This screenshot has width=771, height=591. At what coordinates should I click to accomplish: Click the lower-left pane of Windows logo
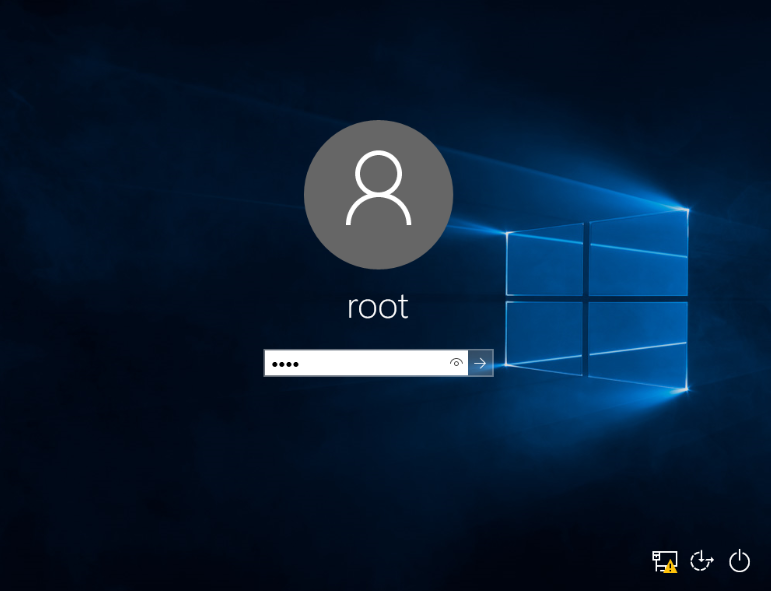pyautogui.click(x=545, y=334)
